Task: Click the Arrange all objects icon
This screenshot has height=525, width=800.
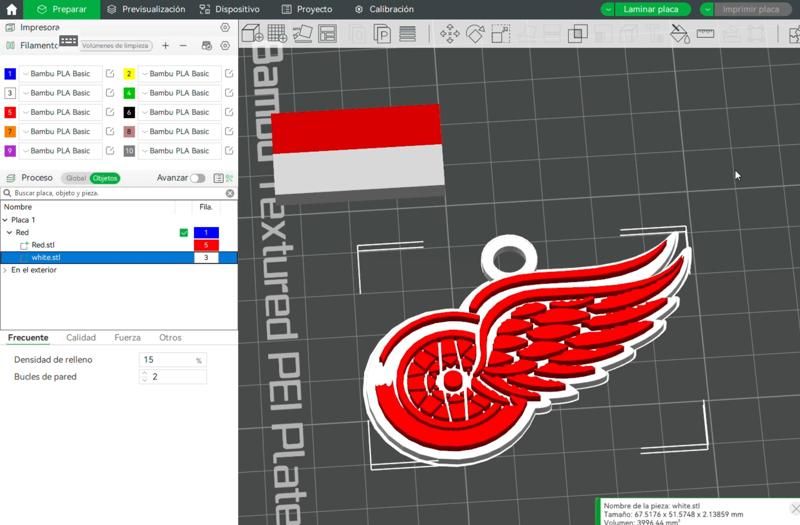Action: pyautogui.click(x=328, y=34)
